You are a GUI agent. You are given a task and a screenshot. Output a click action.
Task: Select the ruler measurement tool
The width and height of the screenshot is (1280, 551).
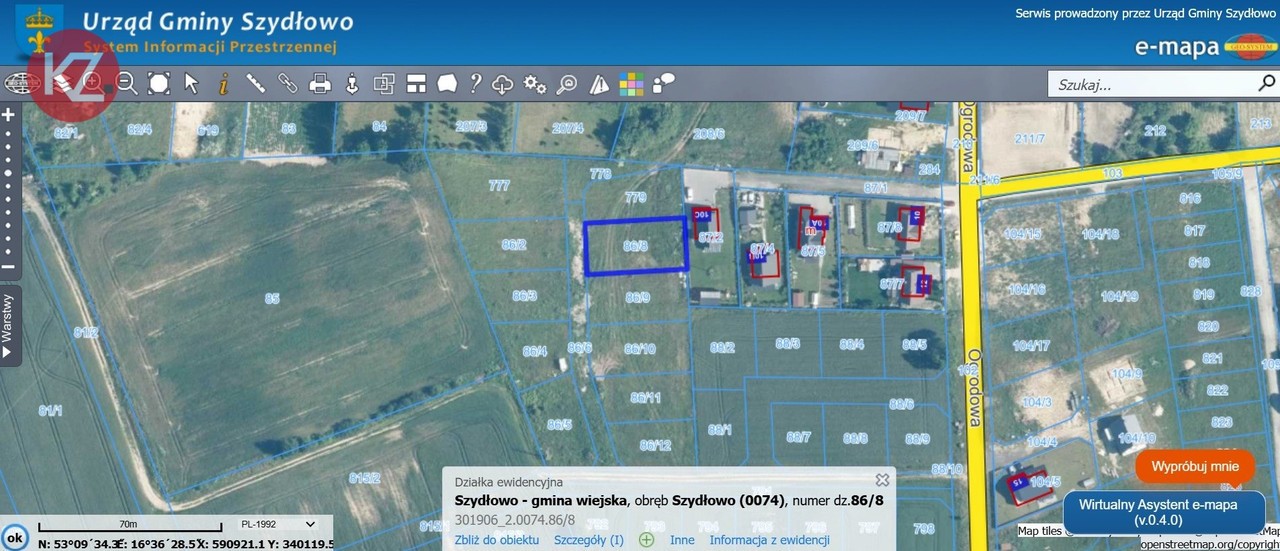click(255, 83)
